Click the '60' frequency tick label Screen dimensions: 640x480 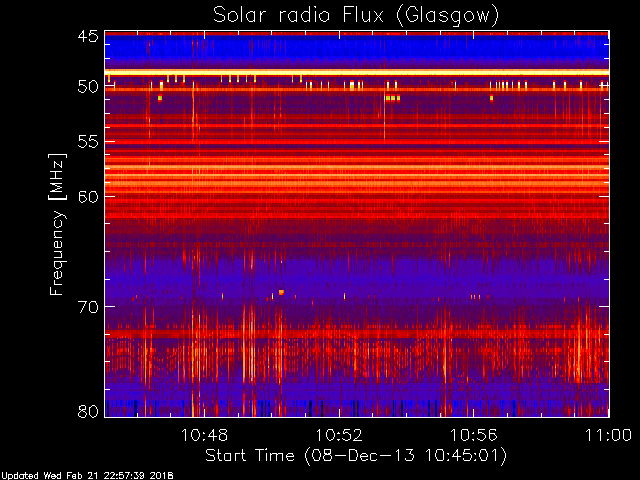pos(88,197)
